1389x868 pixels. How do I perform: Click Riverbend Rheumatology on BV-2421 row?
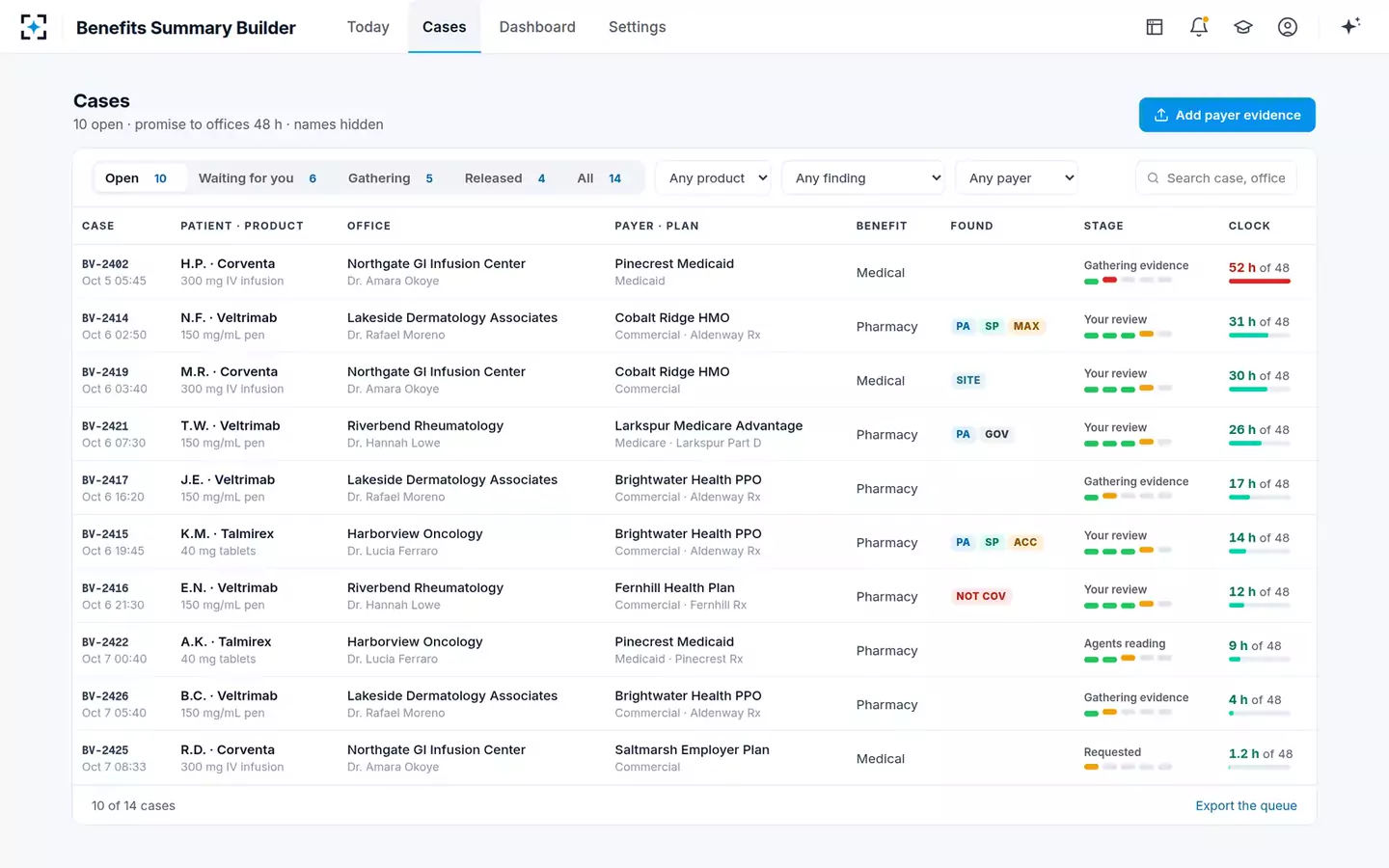[425, 425]
